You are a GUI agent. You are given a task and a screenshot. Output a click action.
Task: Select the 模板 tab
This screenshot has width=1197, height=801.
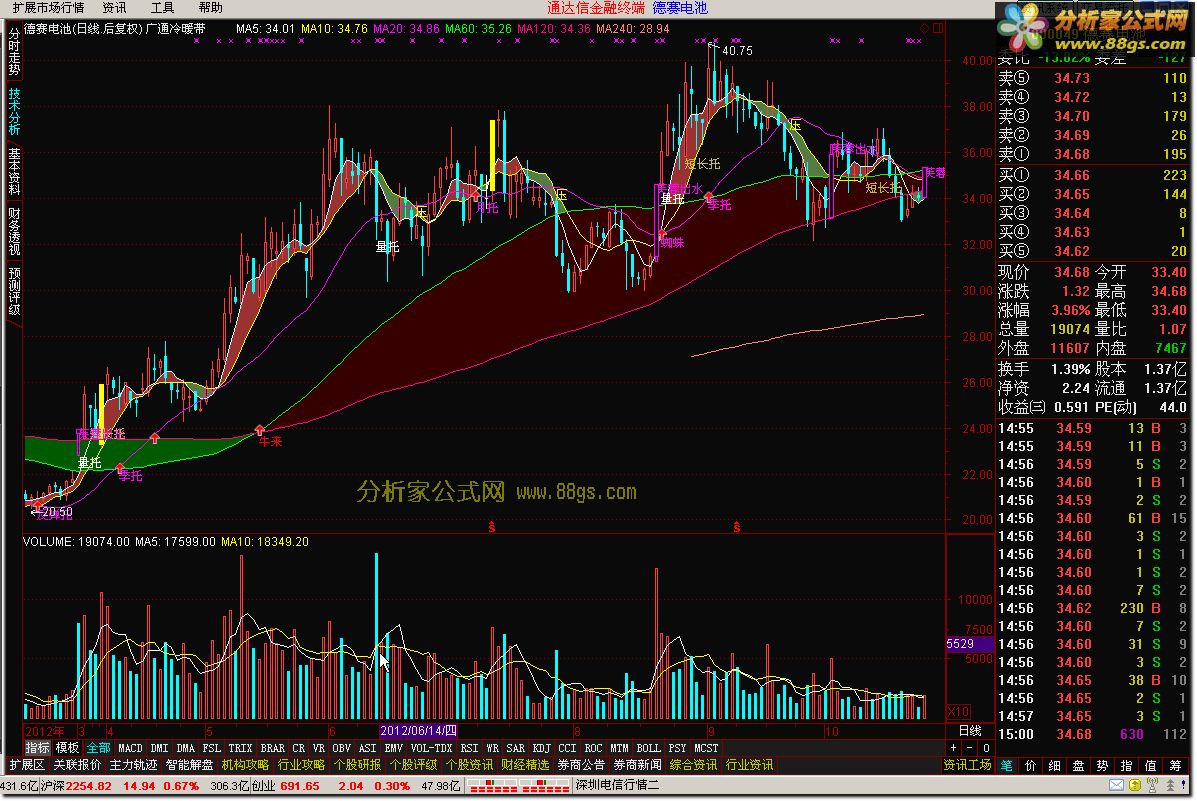[67, 748]
